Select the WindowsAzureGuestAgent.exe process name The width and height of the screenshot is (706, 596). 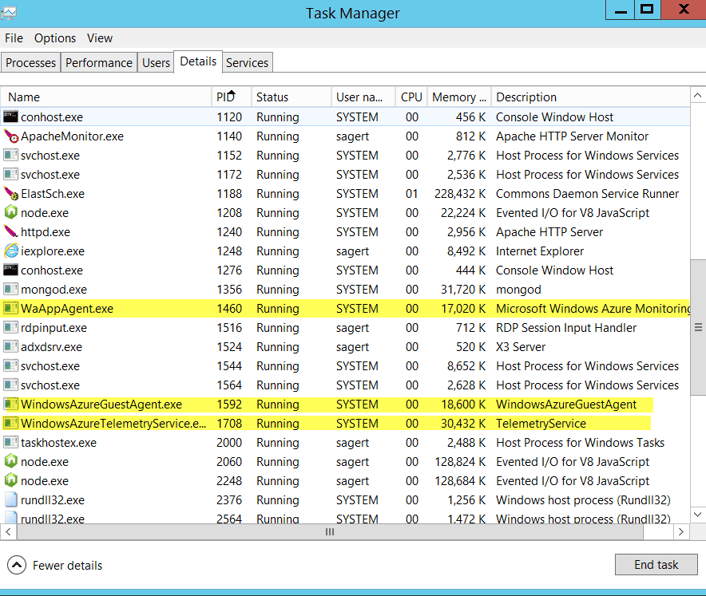point(101,404)
